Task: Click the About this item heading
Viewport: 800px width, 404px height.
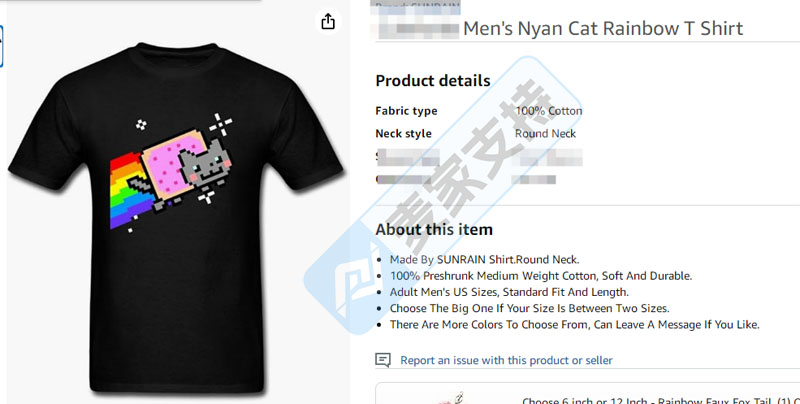Action: click(x=433, y=230)
